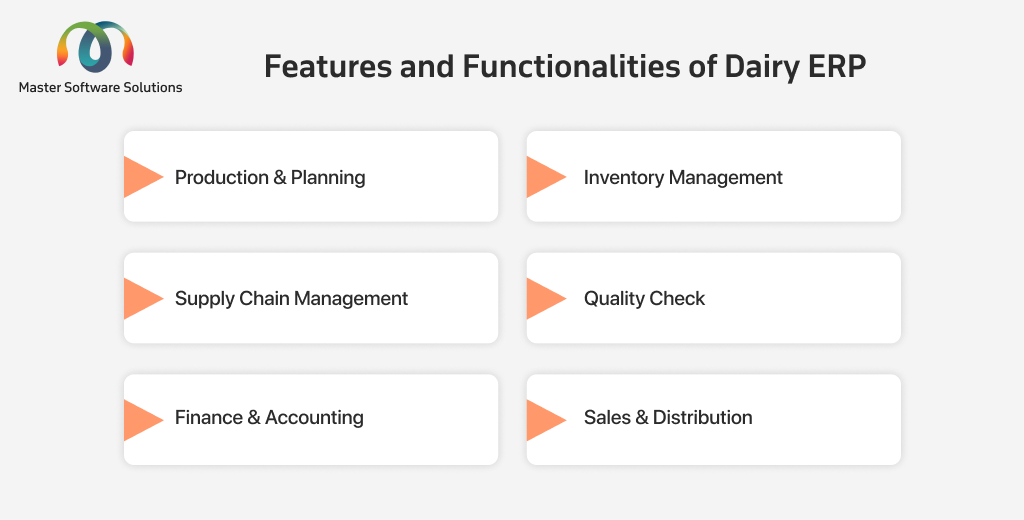Click orange arrow beside Sales & Distribution
Screen dimensions: 1024x520
547,420
